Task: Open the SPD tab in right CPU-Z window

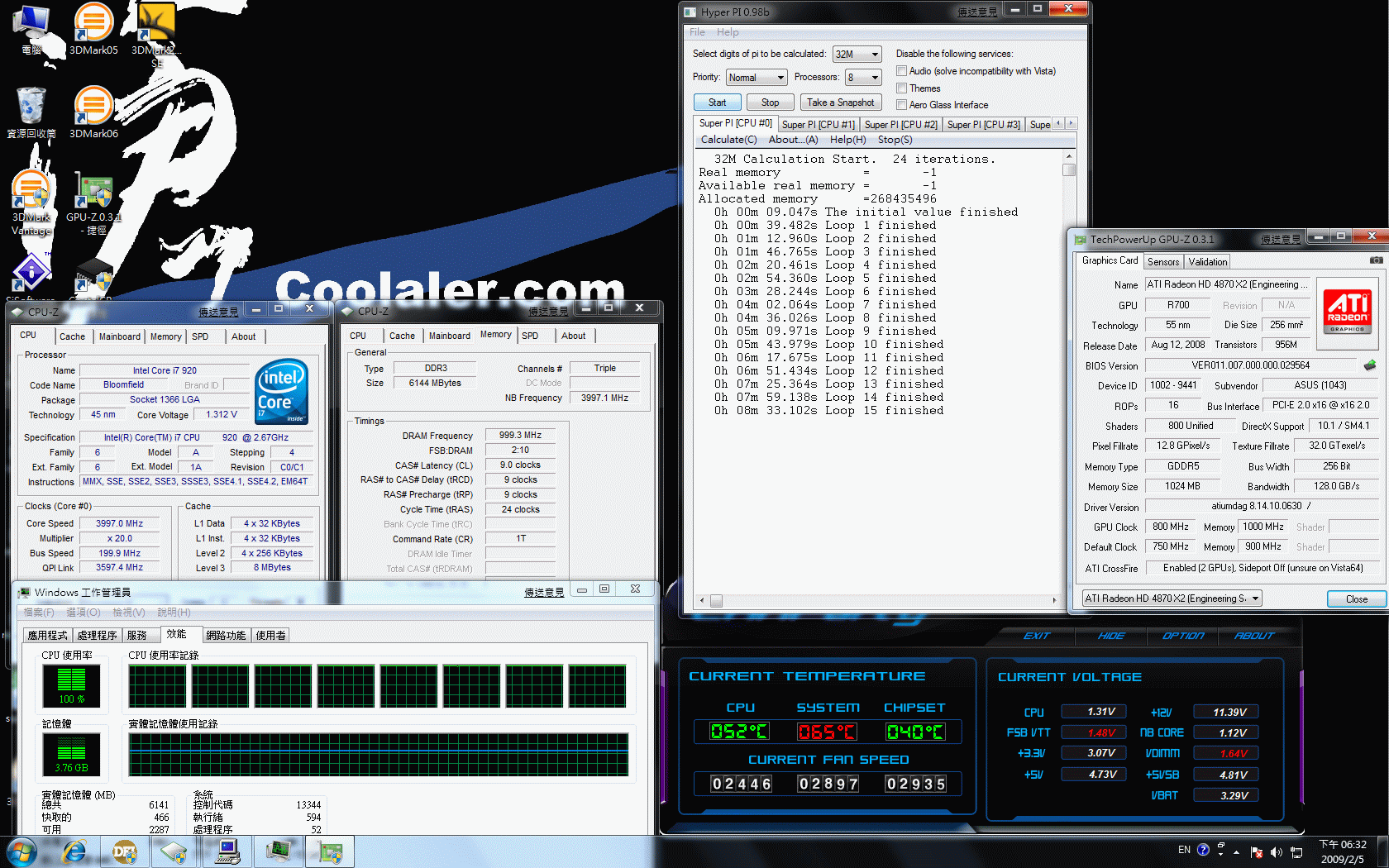Action: point(530,336)
